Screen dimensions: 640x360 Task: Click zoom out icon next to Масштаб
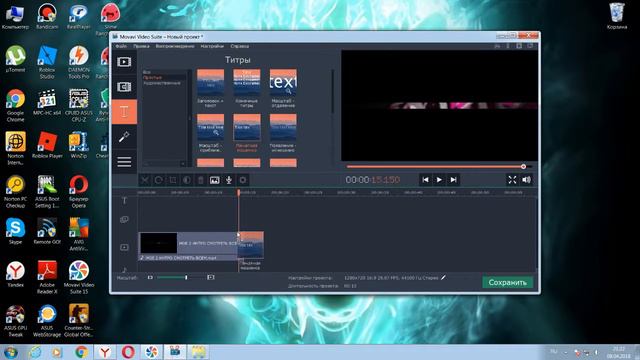click(x=150, y=278)
